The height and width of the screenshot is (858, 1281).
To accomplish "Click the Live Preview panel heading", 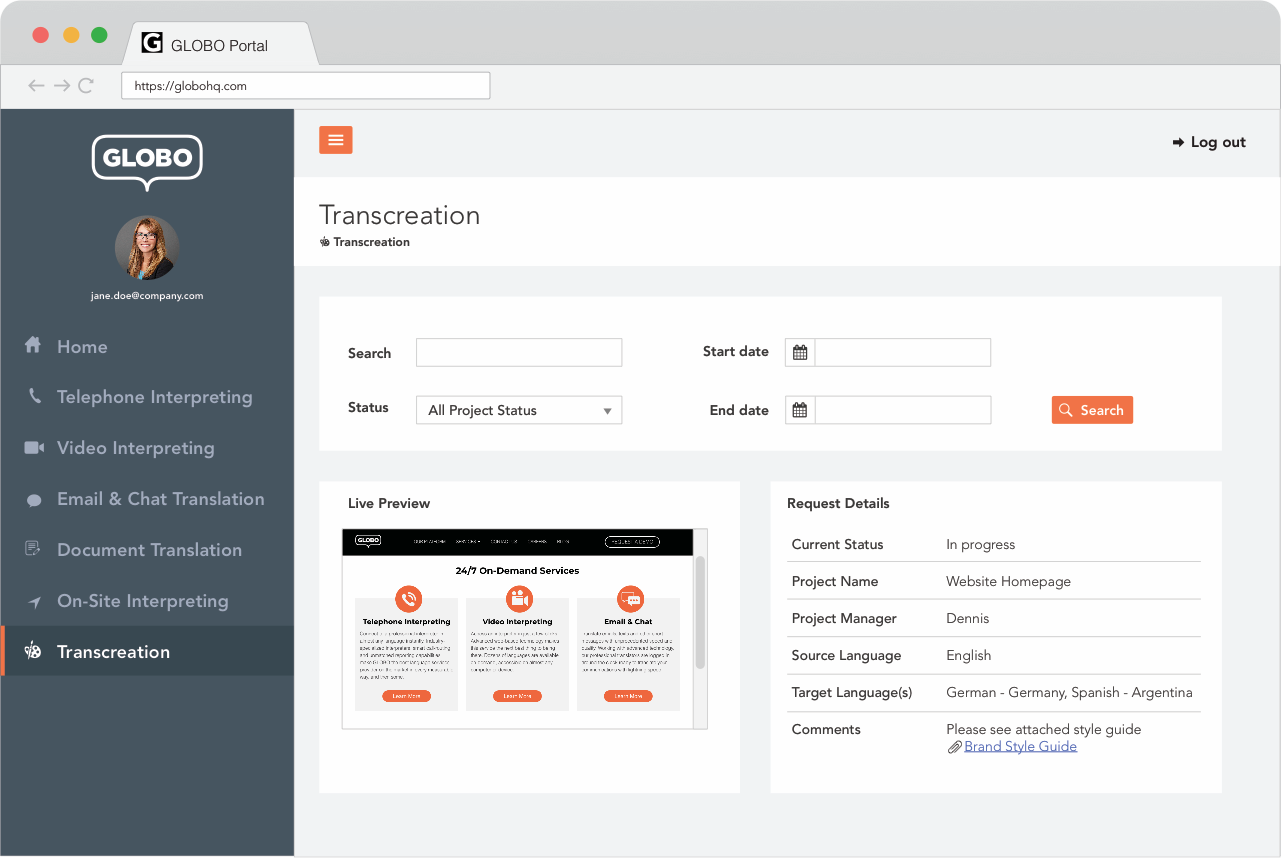I will 389,504.
